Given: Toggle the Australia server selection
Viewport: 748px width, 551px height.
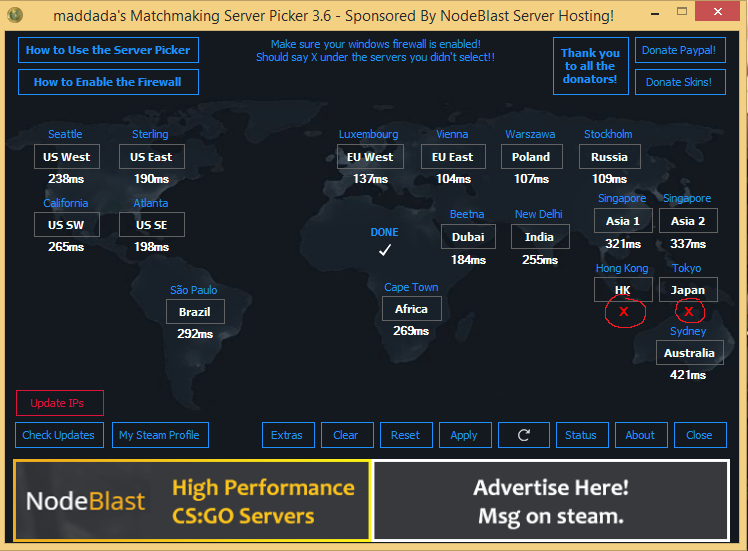Looking at the screenshot, I should tap(689, 353).
